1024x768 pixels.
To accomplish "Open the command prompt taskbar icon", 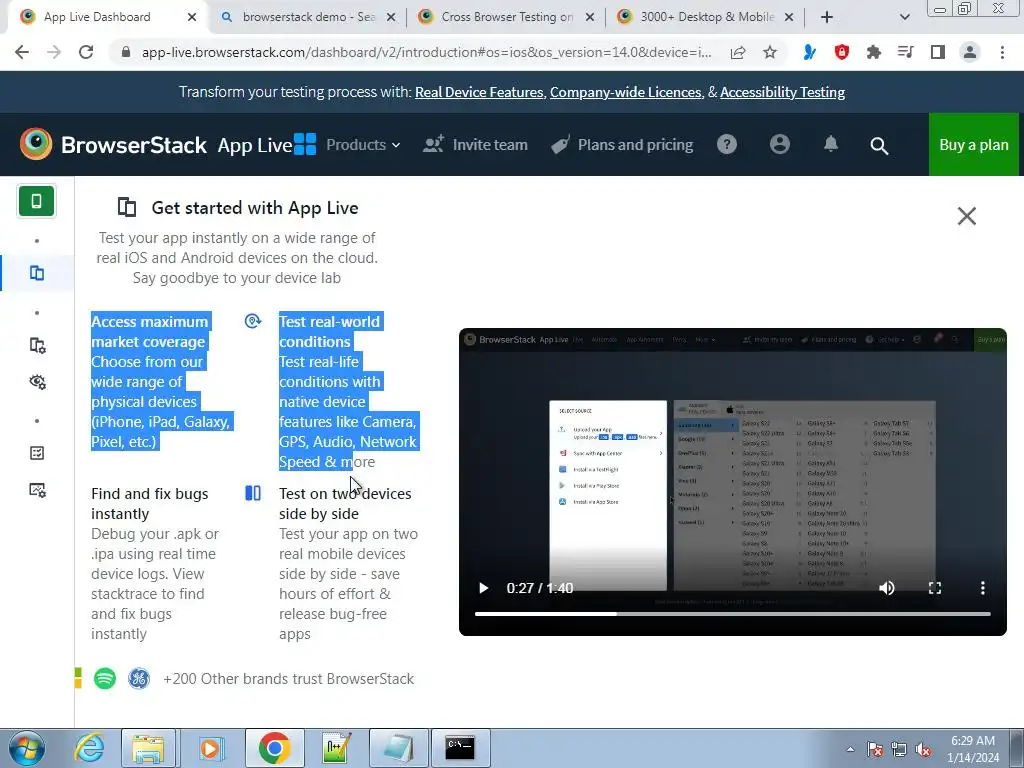I will pyautogui.click(x=460, y=748).
